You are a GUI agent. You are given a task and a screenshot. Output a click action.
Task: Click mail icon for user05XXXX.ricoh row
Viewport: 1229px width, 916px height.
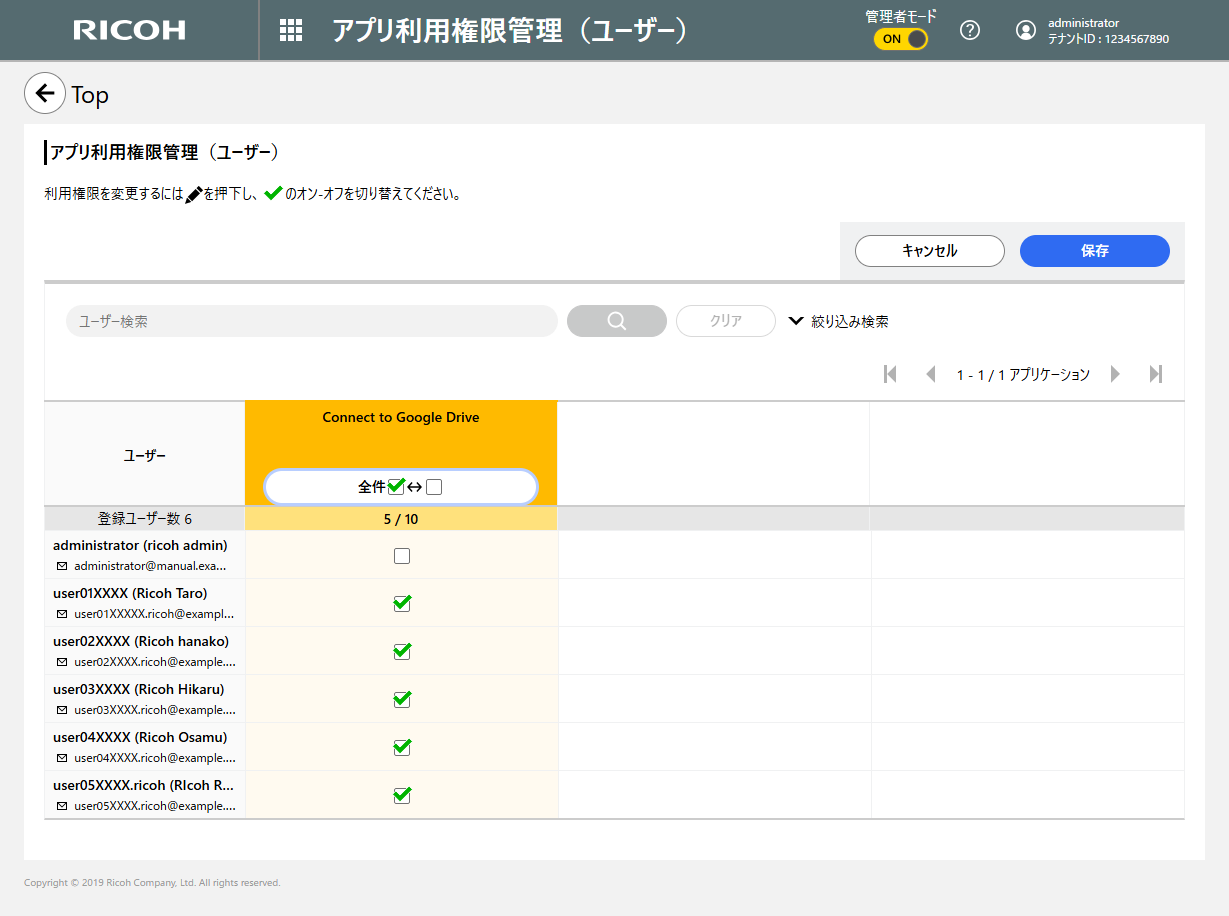pyautogui.click(x=62, y=806)
